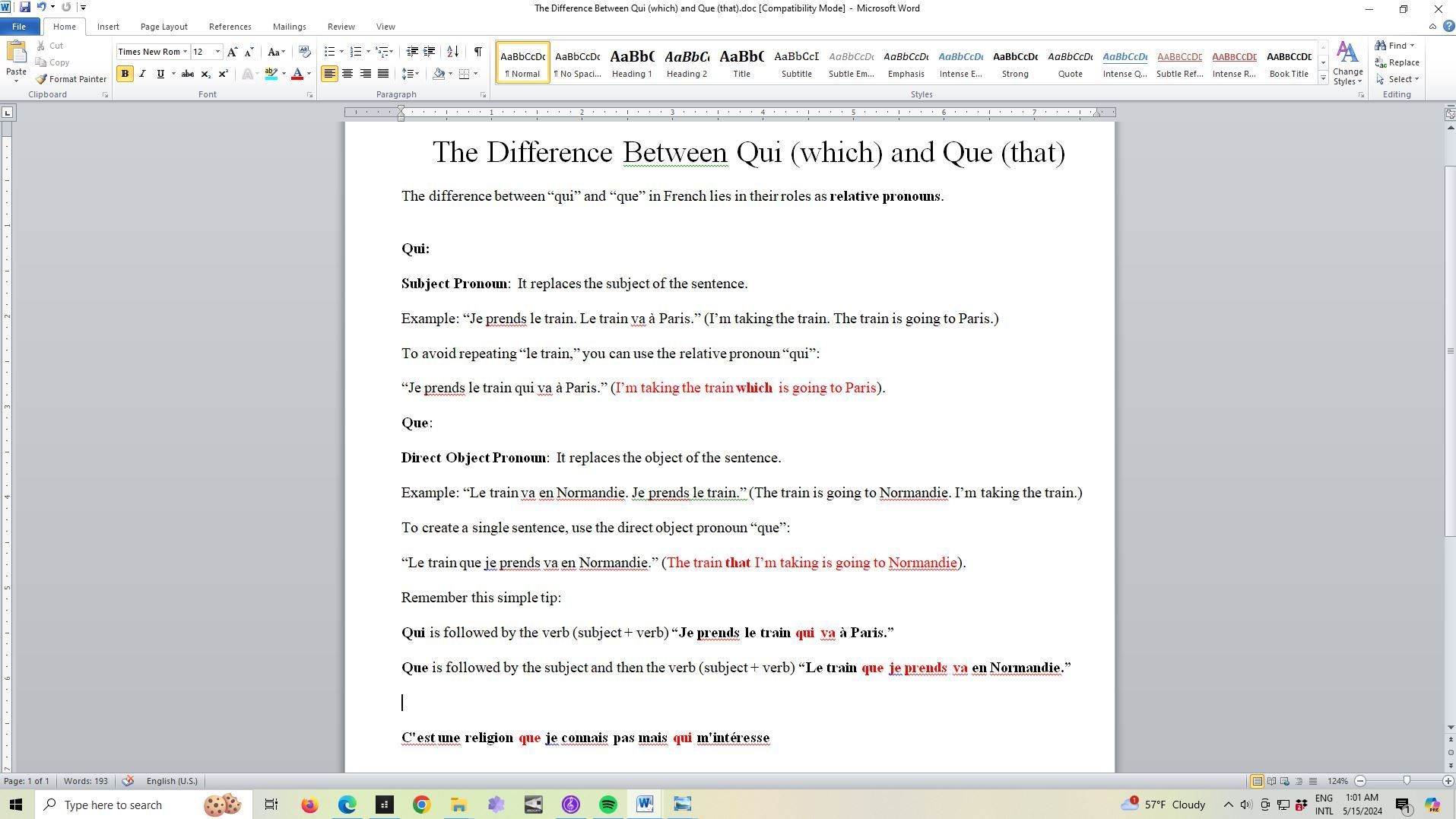Expand the underline style arrow
The height and width of the screenshot is (819, 1456).
(173, 74)
